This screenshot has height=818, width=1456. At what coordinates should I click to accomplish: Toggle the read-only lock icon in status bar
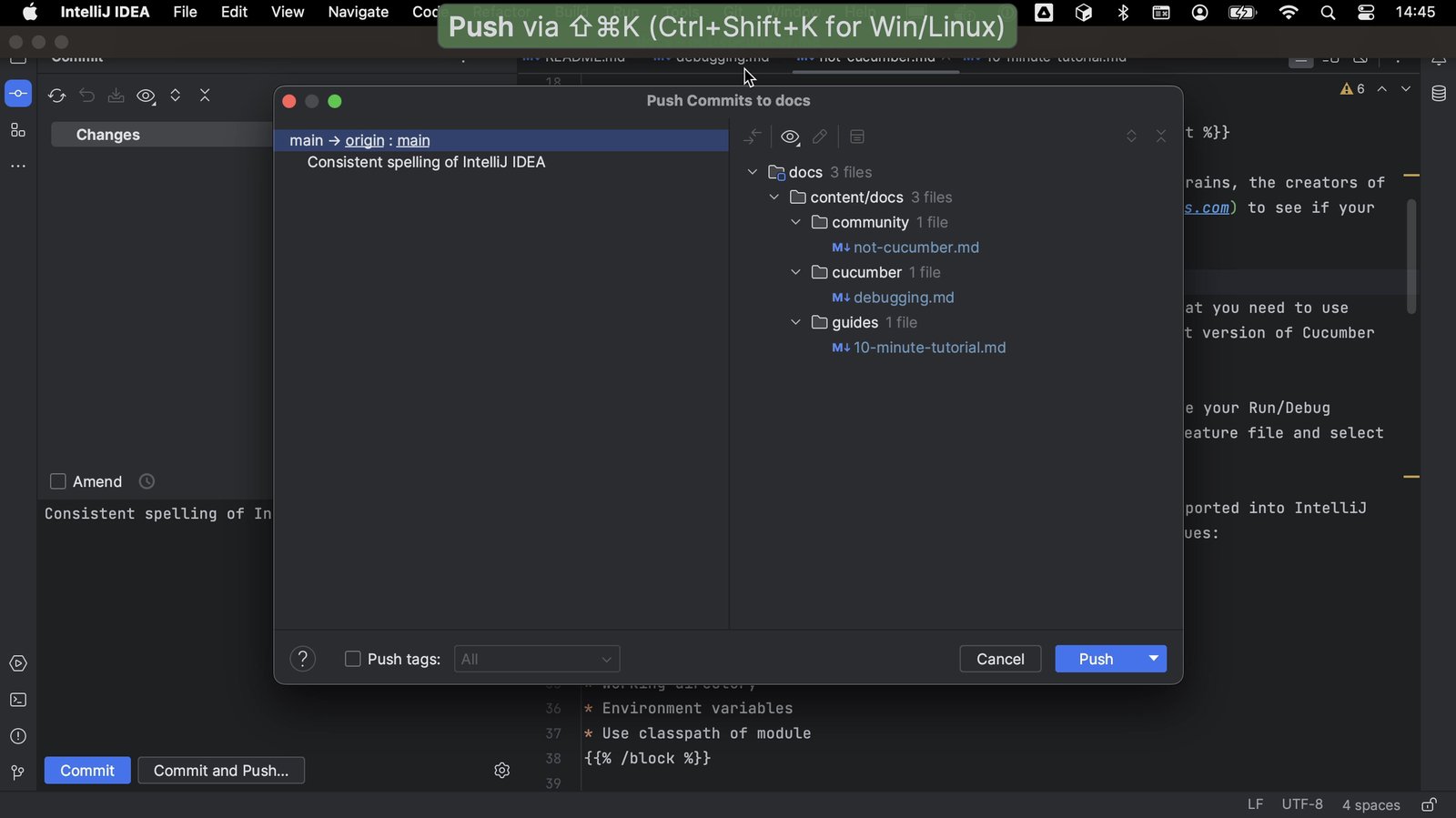[1430, 805]
